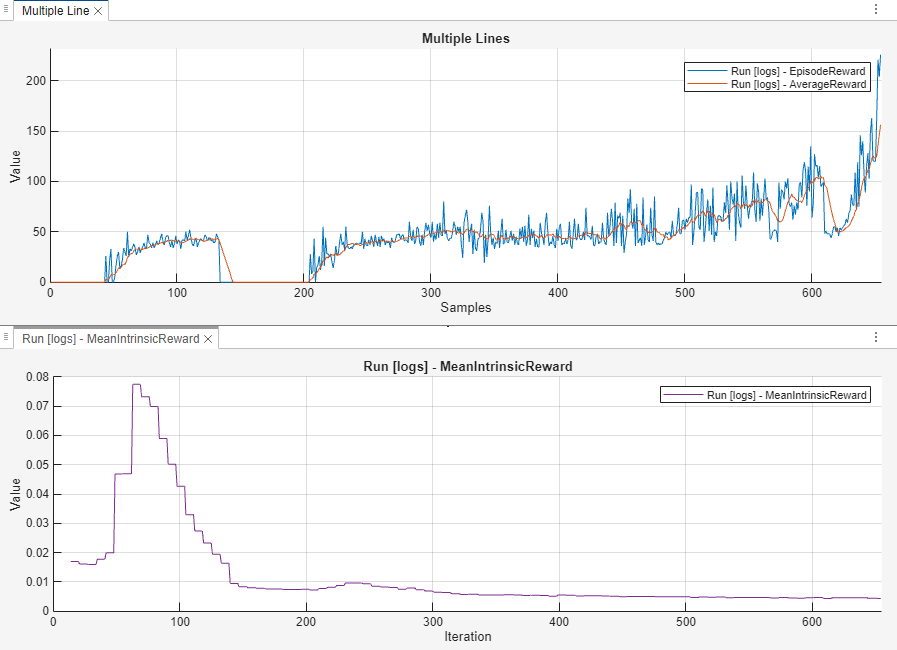Click the top panel drag handle icon

7,10
